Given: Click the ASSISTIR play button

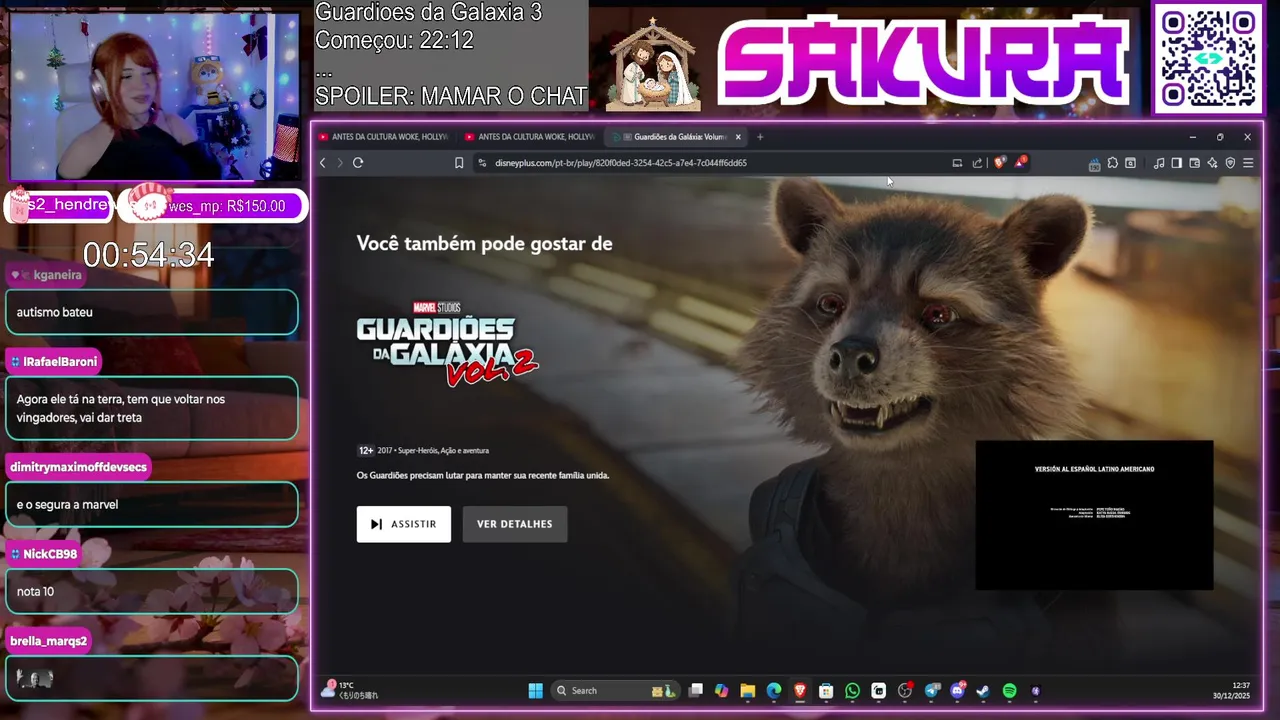Looking at the screenshot, I should click(x=404, y=524).
